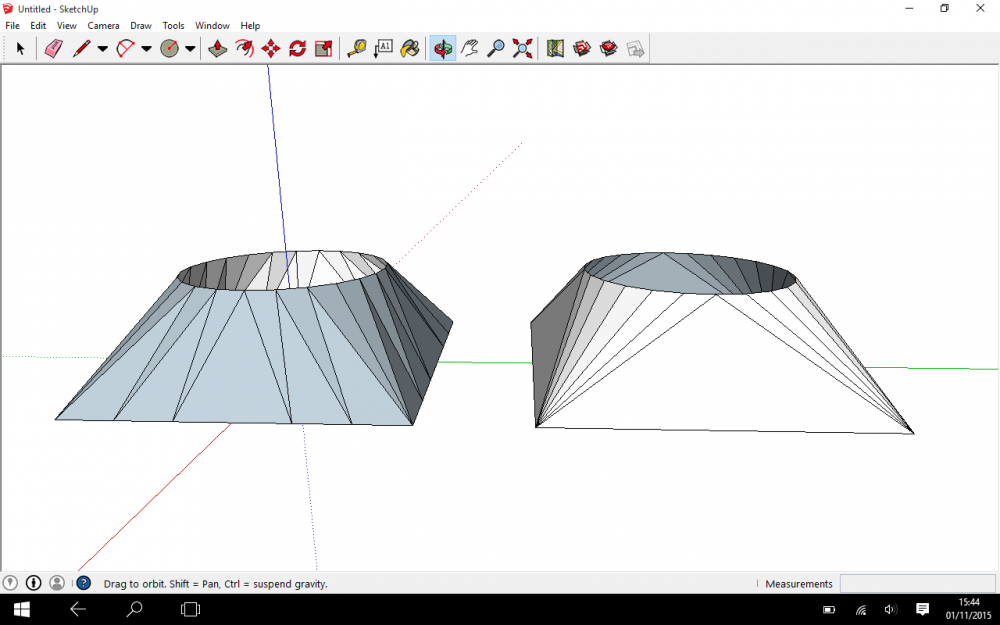The width and height of the screenshot is (1000, 625).
Task: Open the Tools menu
Action: click(x=173, y=26)
